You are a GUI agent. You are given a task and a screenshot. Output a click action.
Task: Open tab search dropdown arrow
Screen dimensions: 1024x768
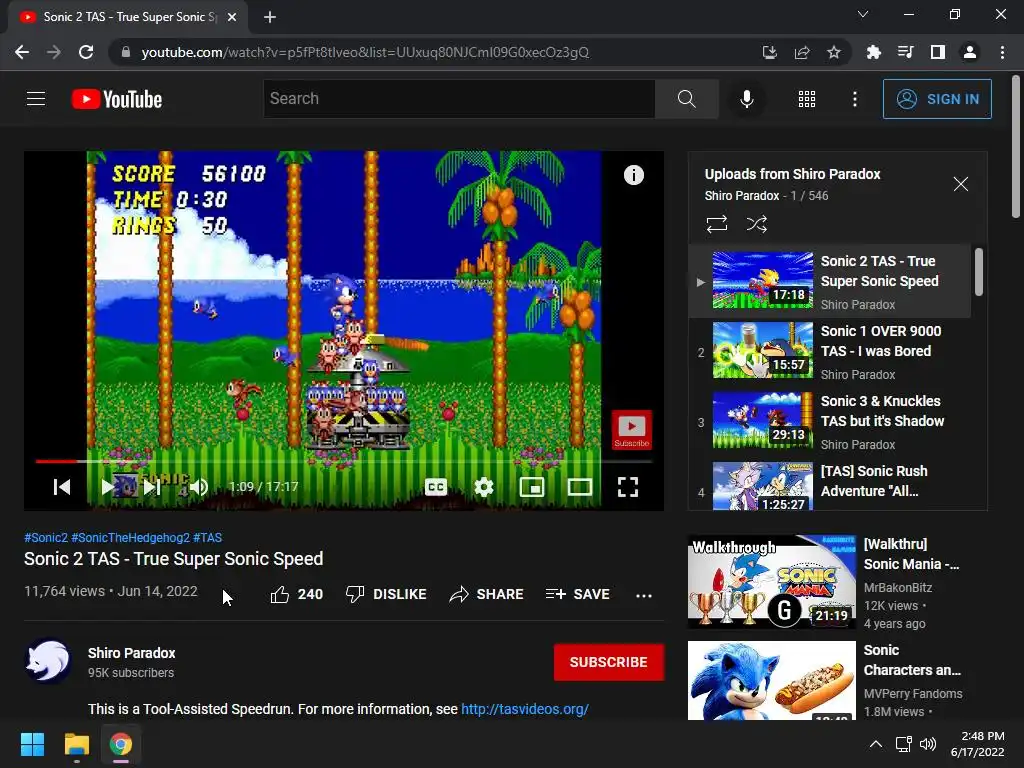[863, 14]
